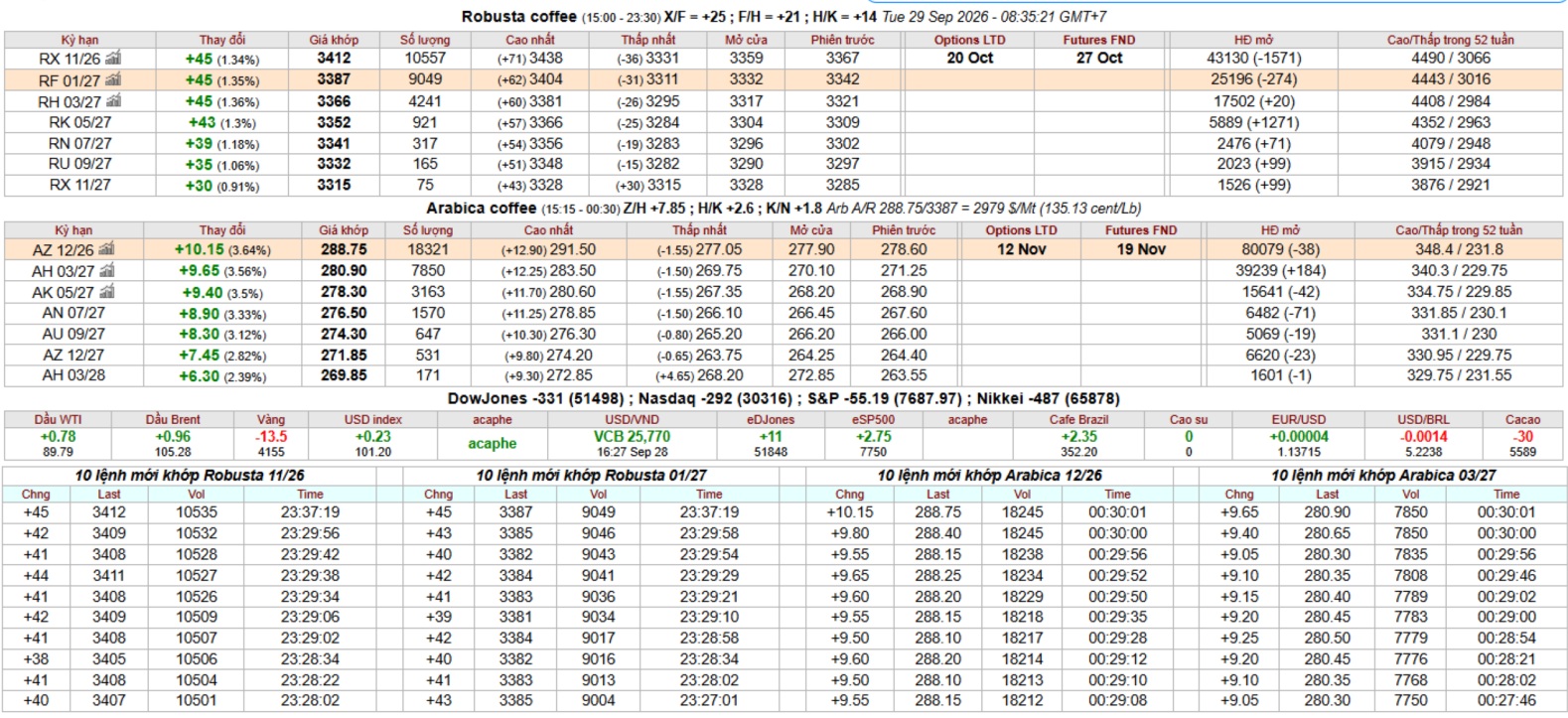
Task: Click Phiên trước value 3367
Action: click(x=842, y=59)
